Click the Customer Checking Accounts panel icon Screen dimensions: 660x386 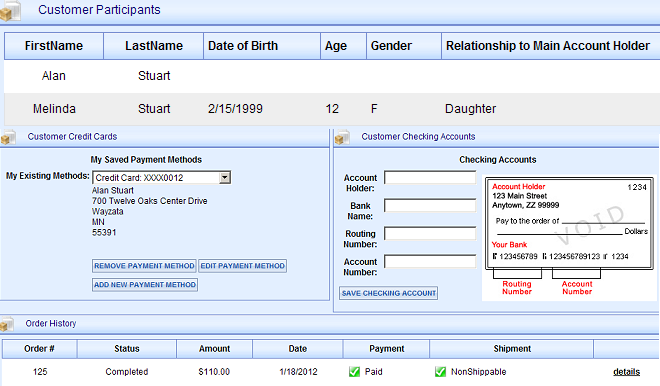click(342, 138)
